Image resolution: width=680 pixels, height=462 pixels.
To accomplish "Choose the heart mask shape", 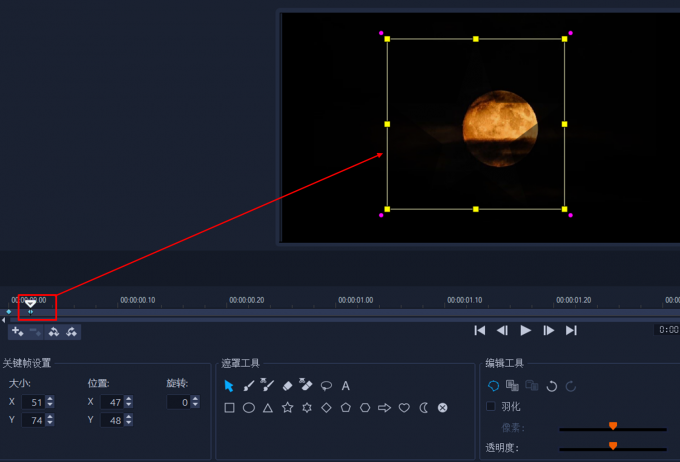I will (404, 408).
